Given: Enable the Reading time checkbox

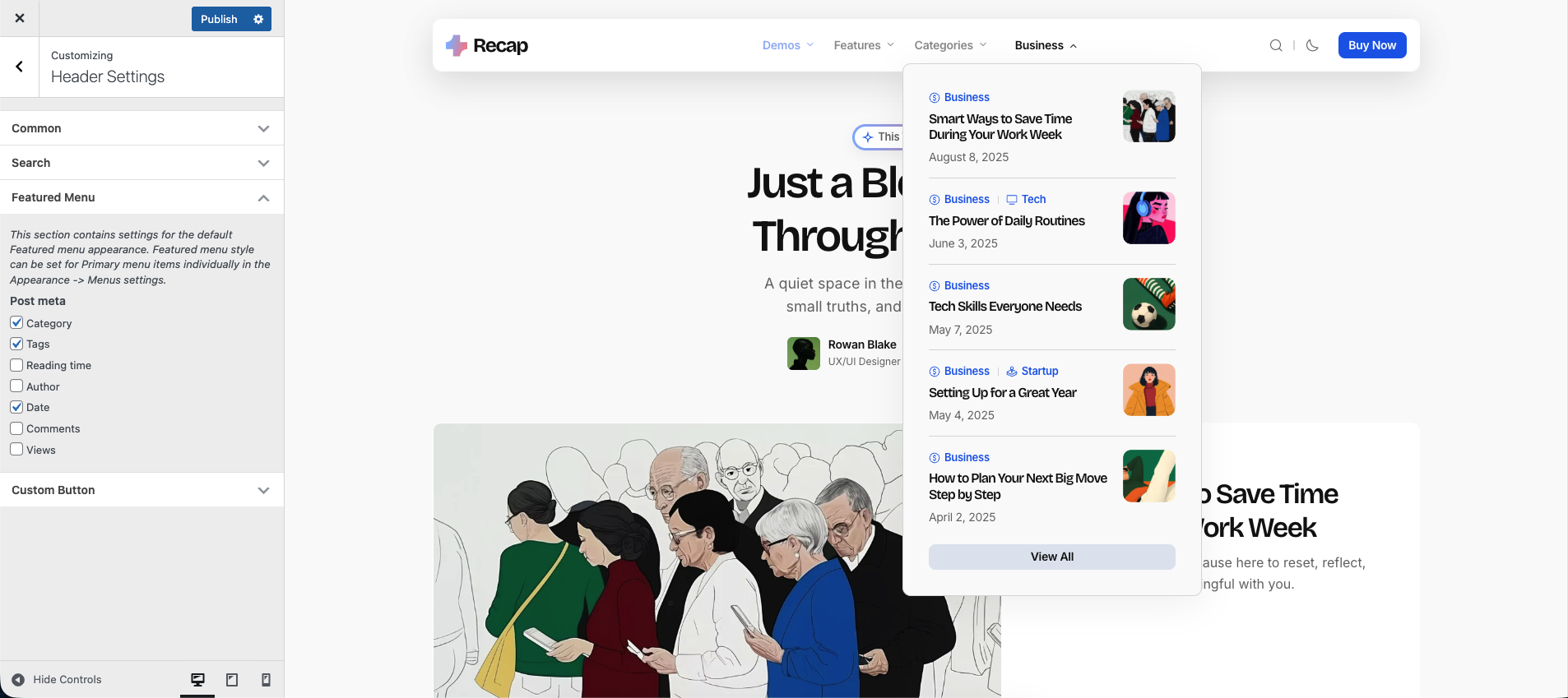Looking at the screenshot, I should tap(16, 365).
